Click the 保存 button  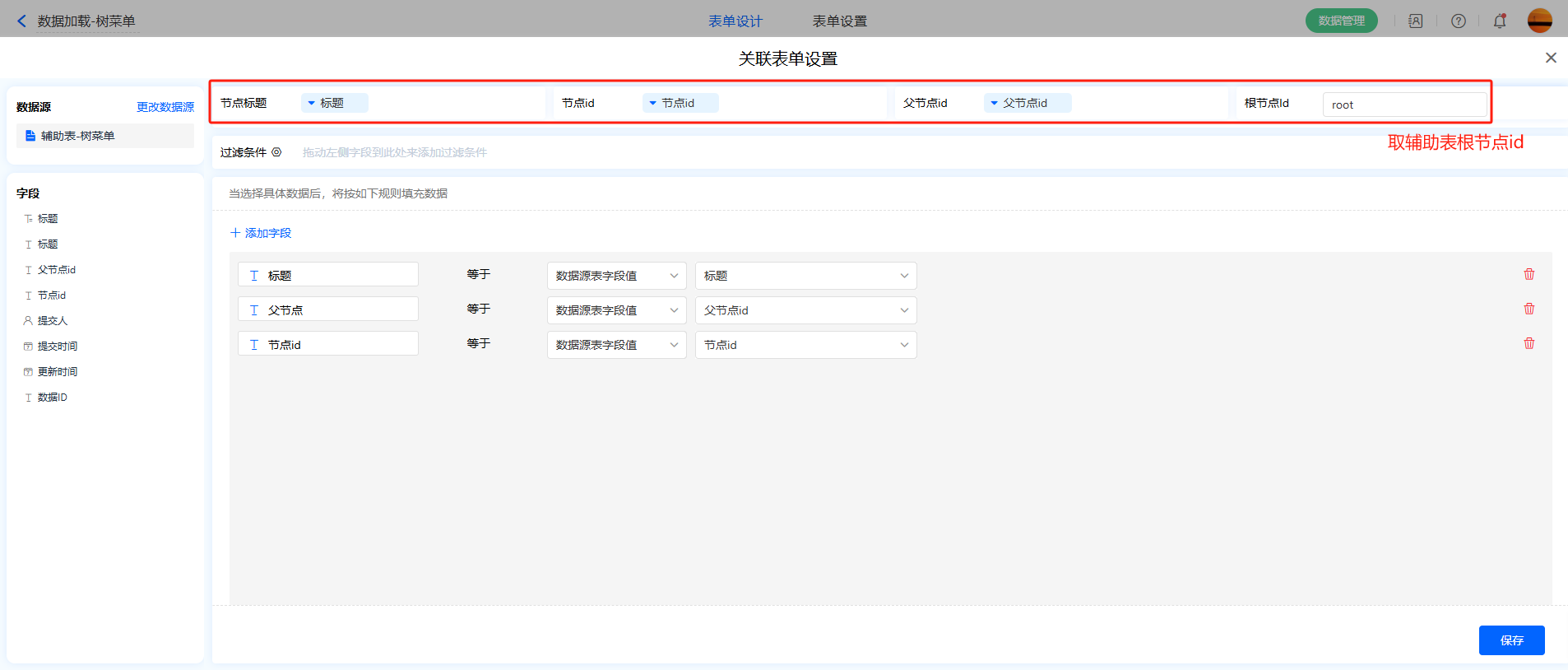tap(1511, 640)
